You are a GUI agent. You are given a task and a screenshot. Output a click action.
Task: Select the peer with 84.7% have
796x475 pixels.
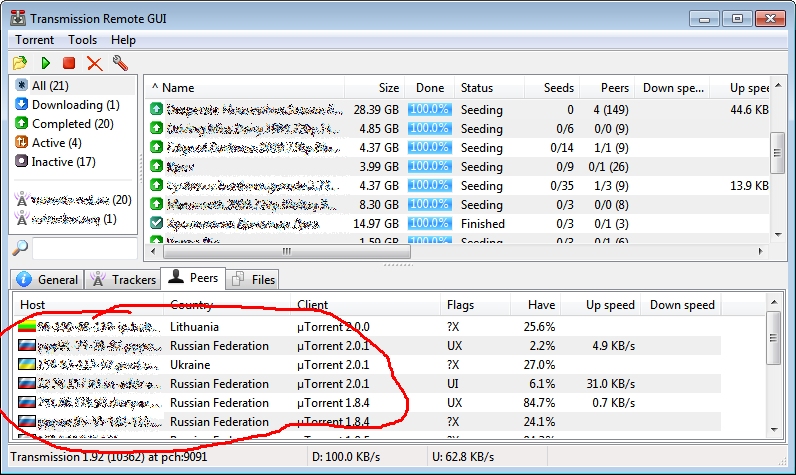(367, 402)
